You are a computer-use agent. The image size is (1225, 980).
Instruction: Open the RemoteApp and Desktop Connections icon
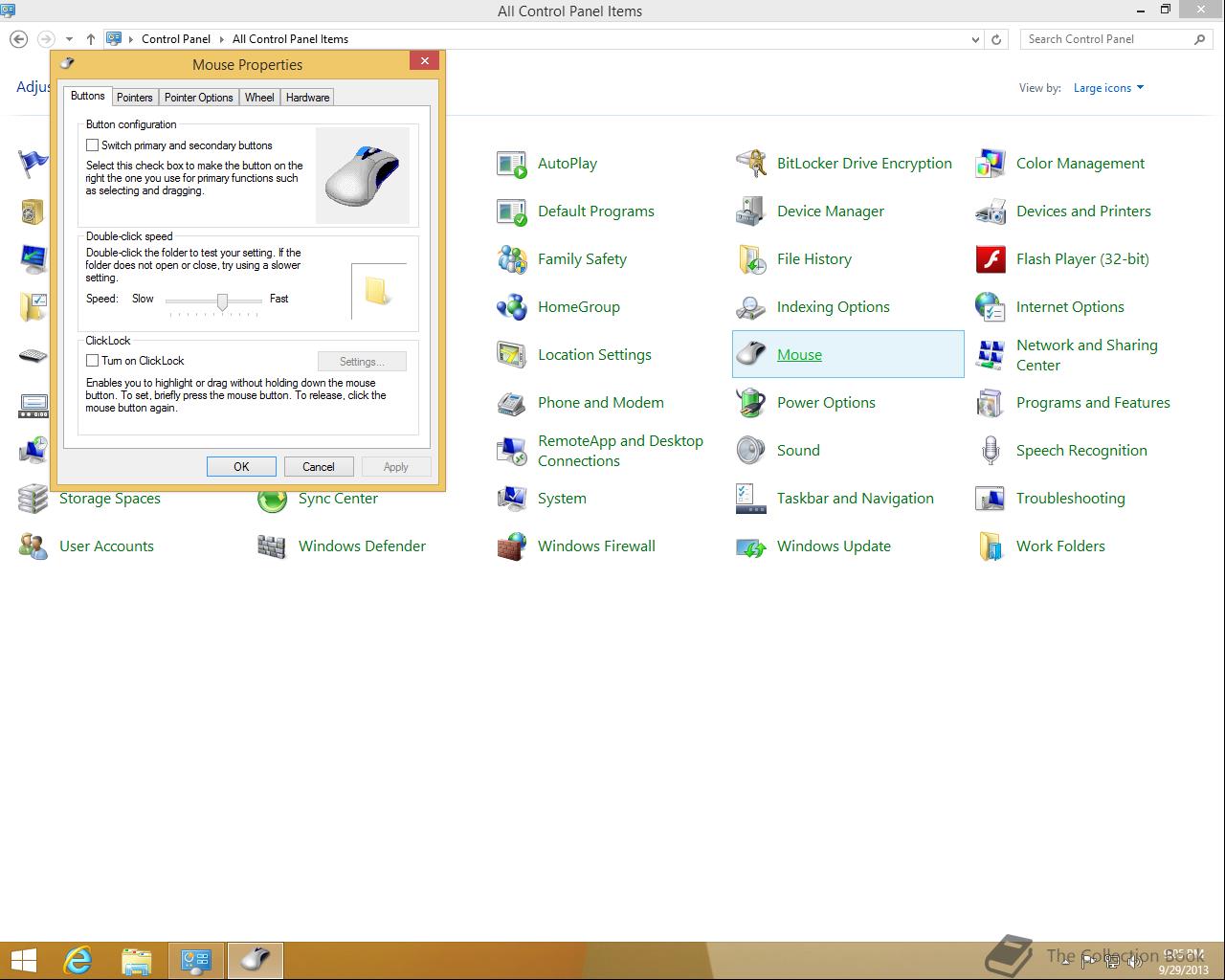click(x=512, y=451)
